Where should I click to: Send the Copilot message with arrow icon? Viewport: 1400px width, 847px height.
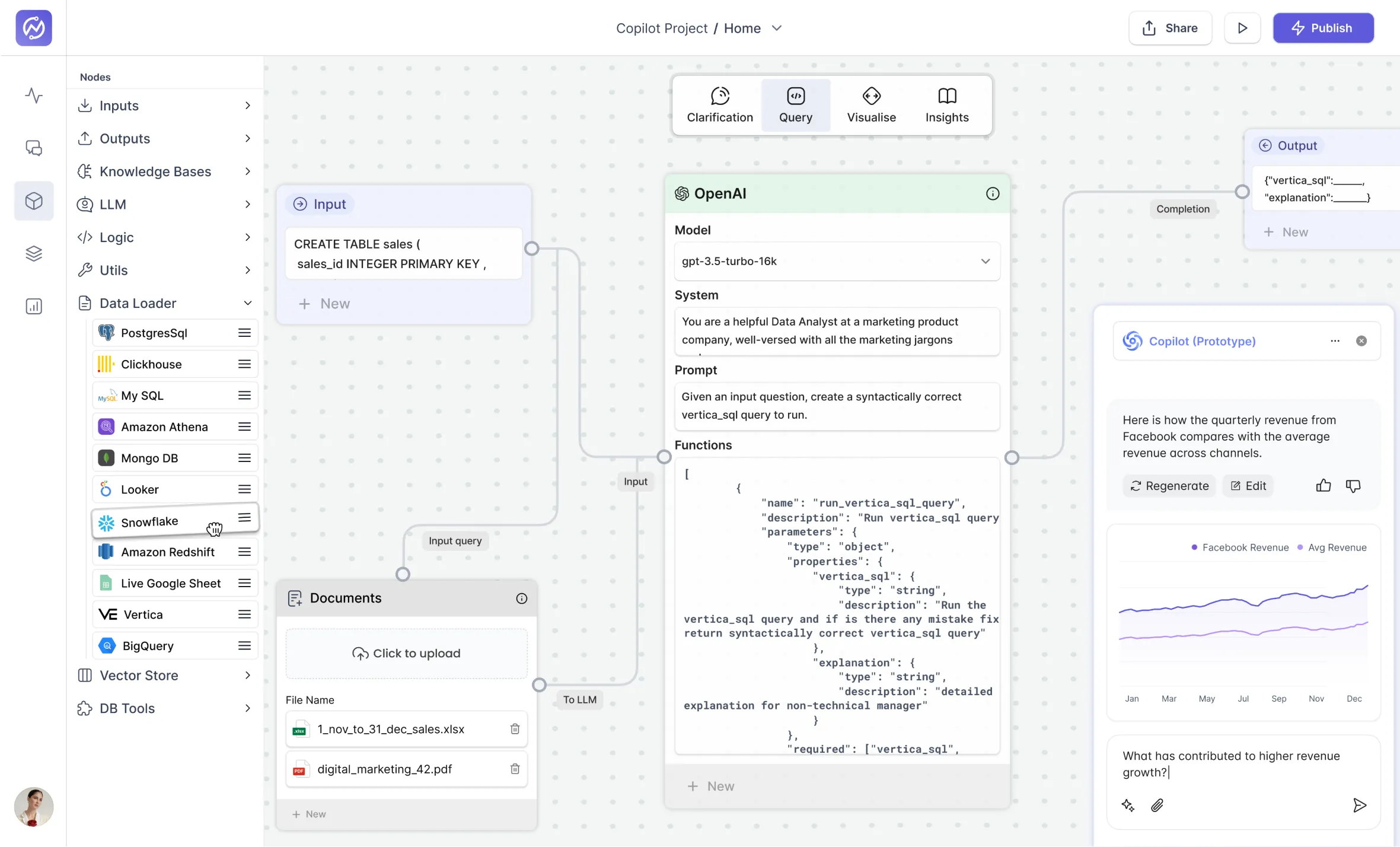point(1359,805)
